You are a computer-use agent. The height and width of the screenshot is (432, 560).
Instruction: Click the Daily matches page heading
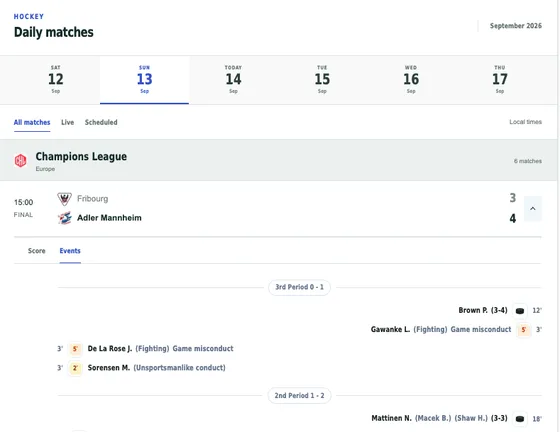pos(54,32)
